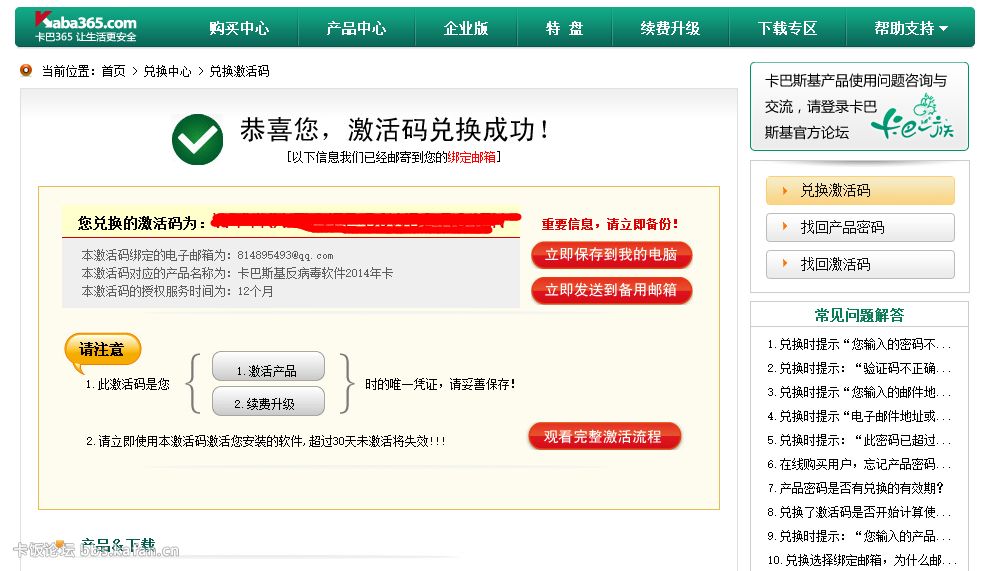Open FAQ 1 about 您输入的密码不
Viewport: 991px width, 571px height.
tap(859, 345)
